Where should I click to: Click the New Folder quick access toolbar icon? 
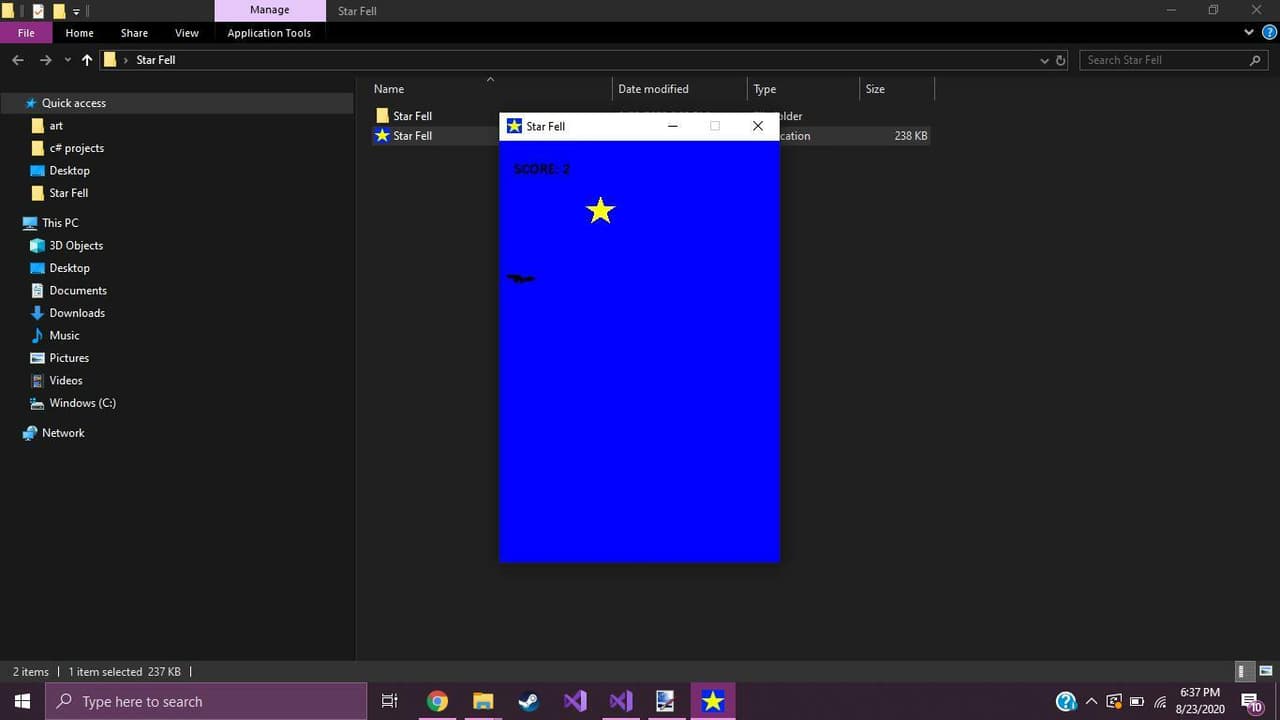pyautogui.click(x=59, y=11)
